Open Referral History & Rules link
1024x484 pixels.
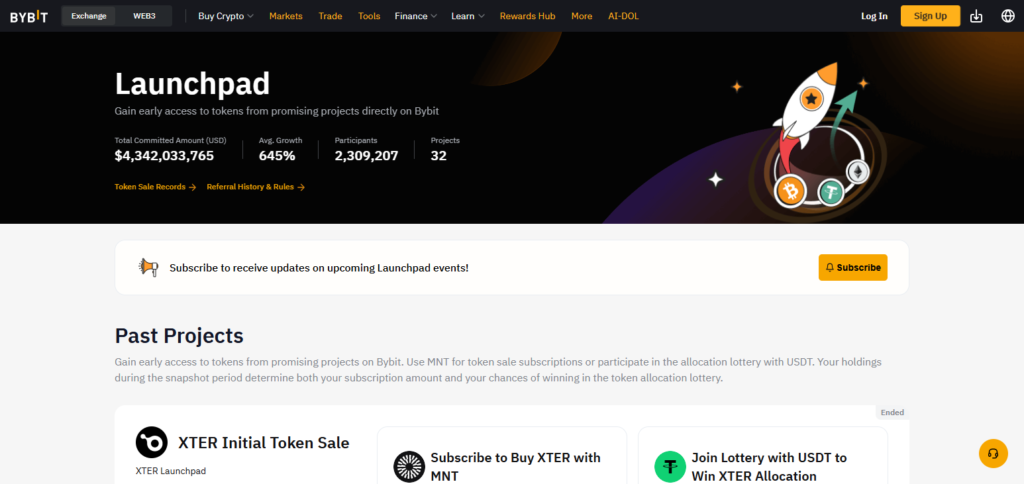coord(255,187)
